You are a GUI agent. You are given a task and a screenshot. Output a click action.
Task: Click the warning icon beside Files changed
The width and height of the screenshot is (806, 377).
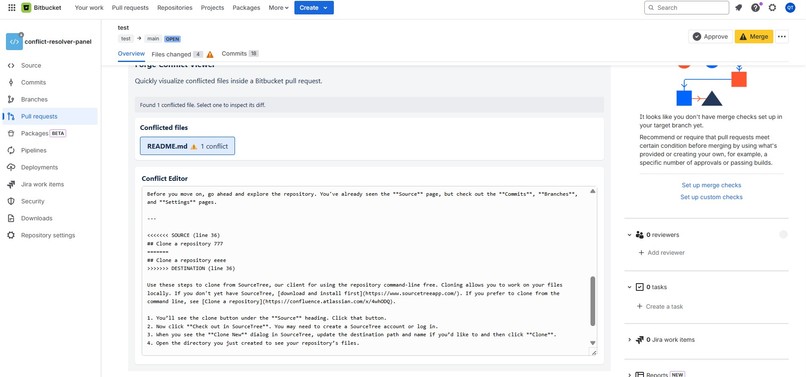tap(210, 55)
